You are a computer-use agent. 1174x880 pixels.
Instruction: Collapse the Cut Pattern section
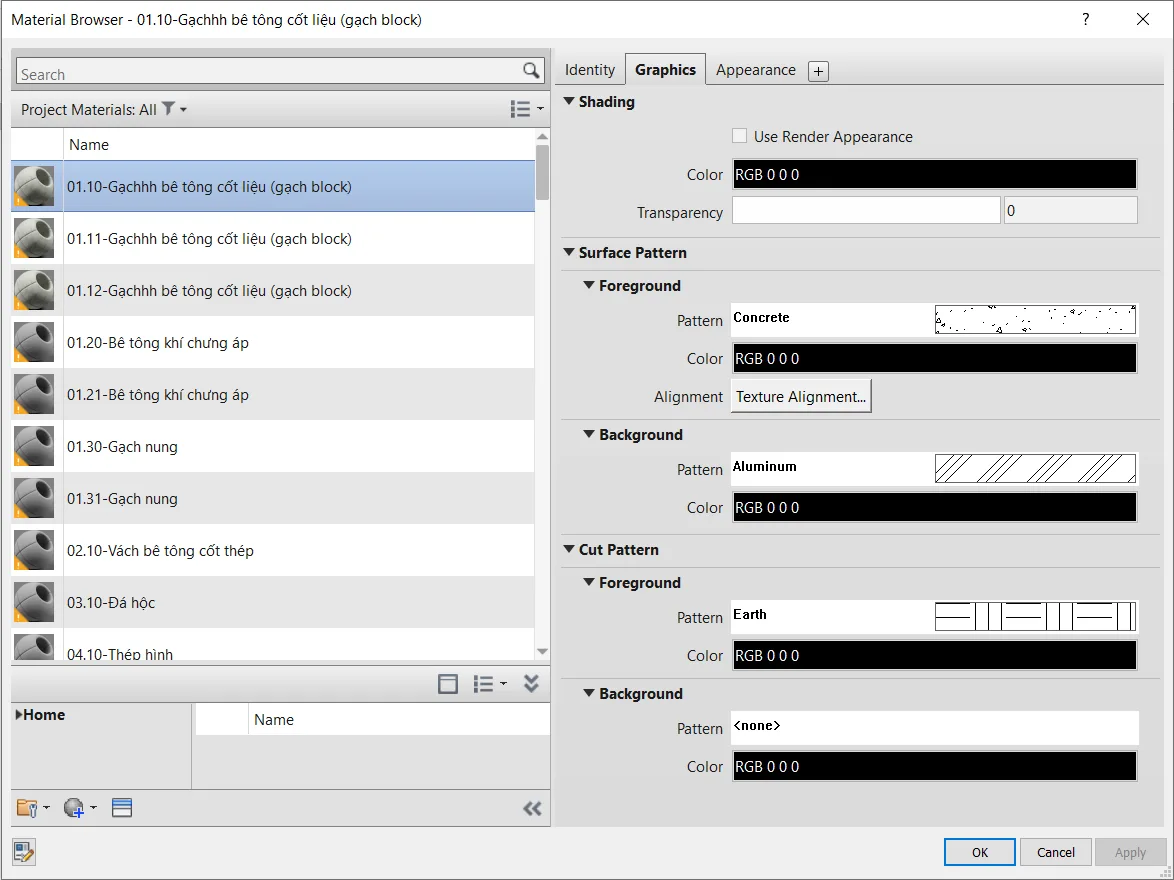569,549
